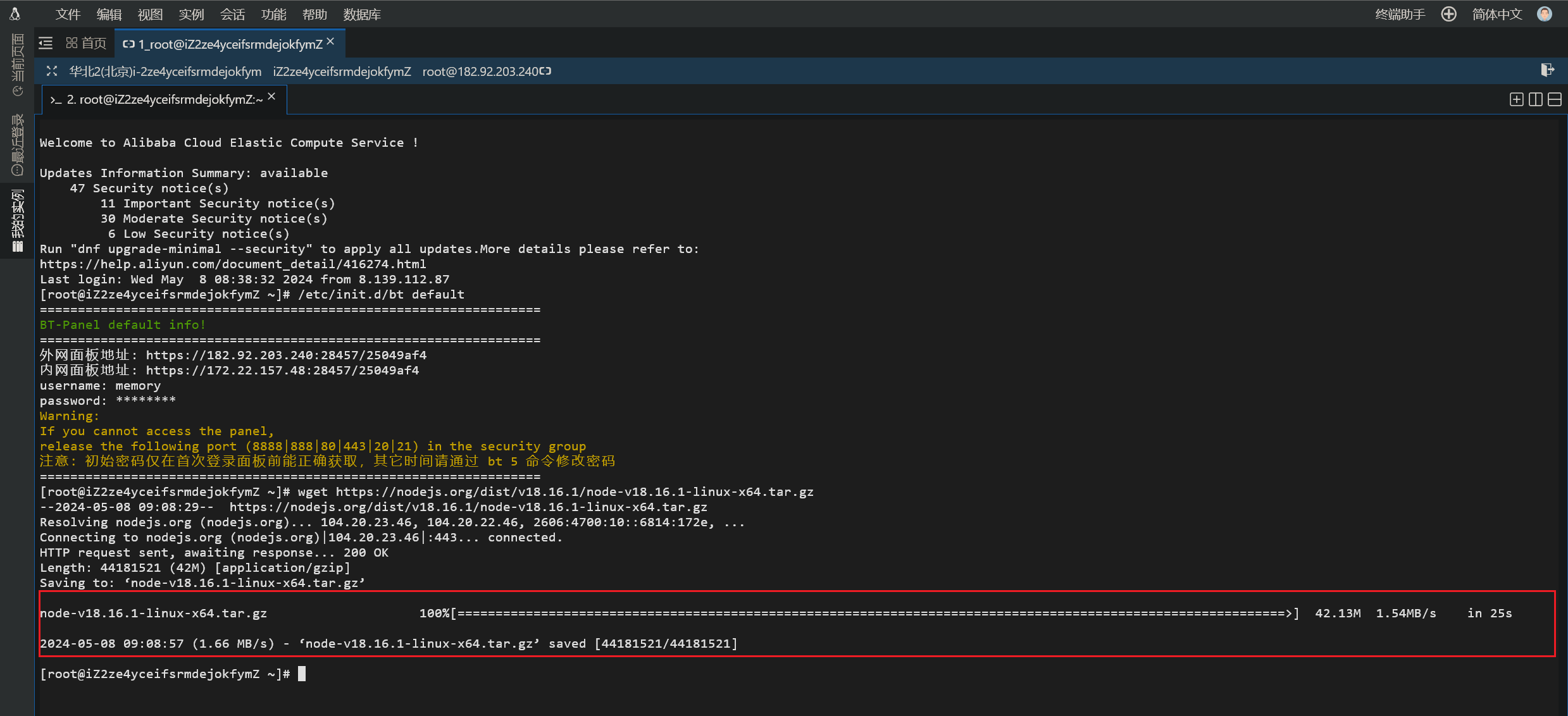Image resolution: width=1568 pixels, height=716 pixels.
Task: Click the iZ2ze4yceifsrmdejokfymZ hostname label in the info bar
Action: tap(342, 71)
